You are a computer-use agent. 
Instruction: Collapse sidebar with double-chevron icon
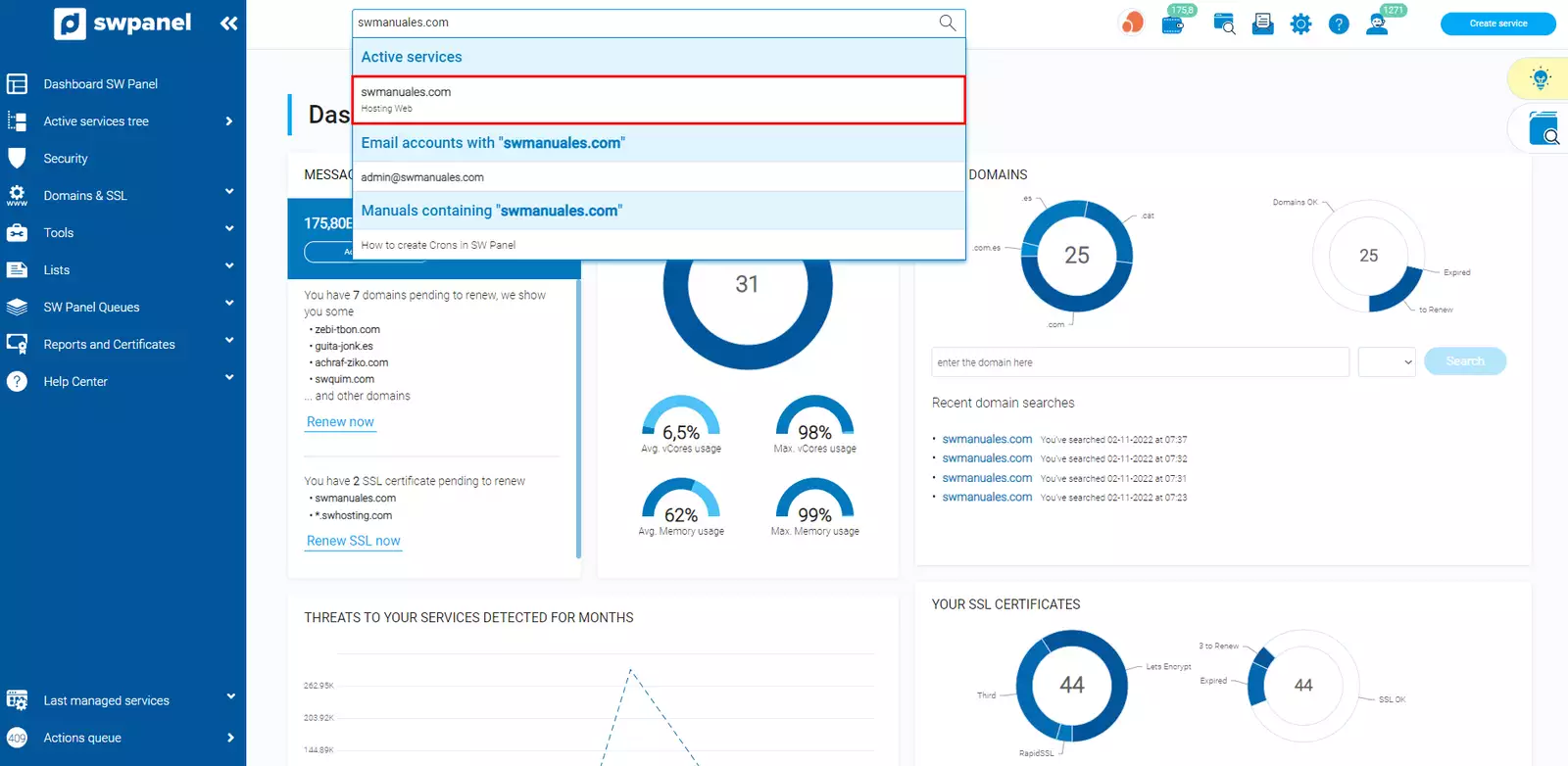(228, 24)
